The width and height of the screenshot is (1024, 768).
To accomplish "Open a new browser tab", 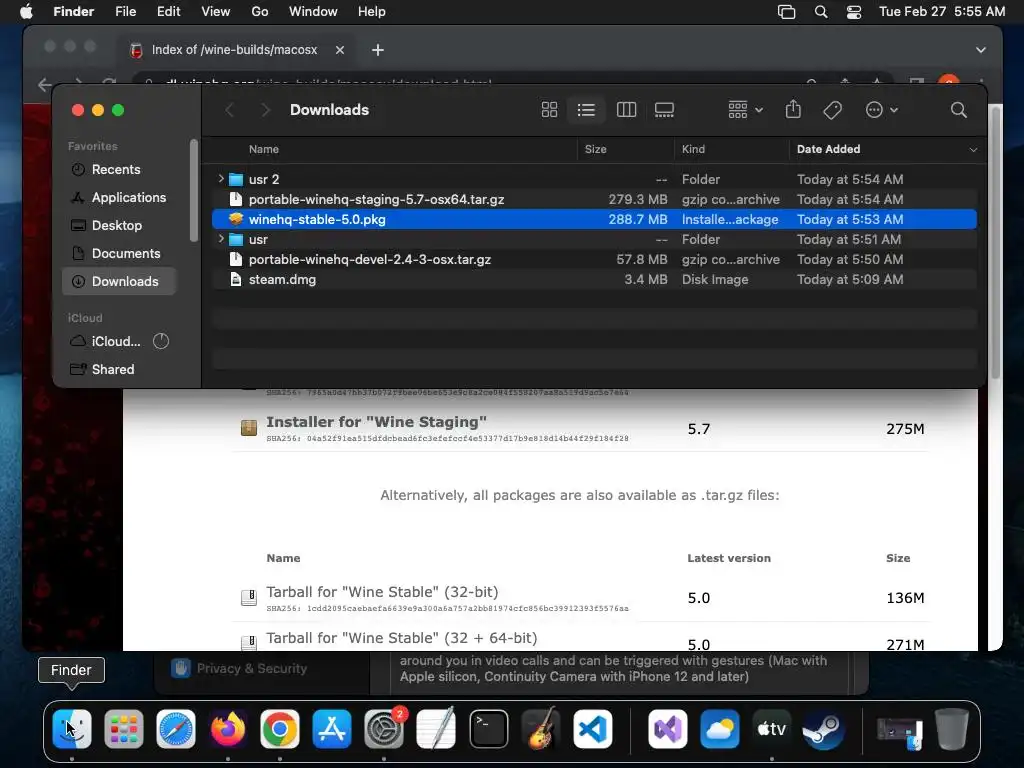I will tap(377, 50).
